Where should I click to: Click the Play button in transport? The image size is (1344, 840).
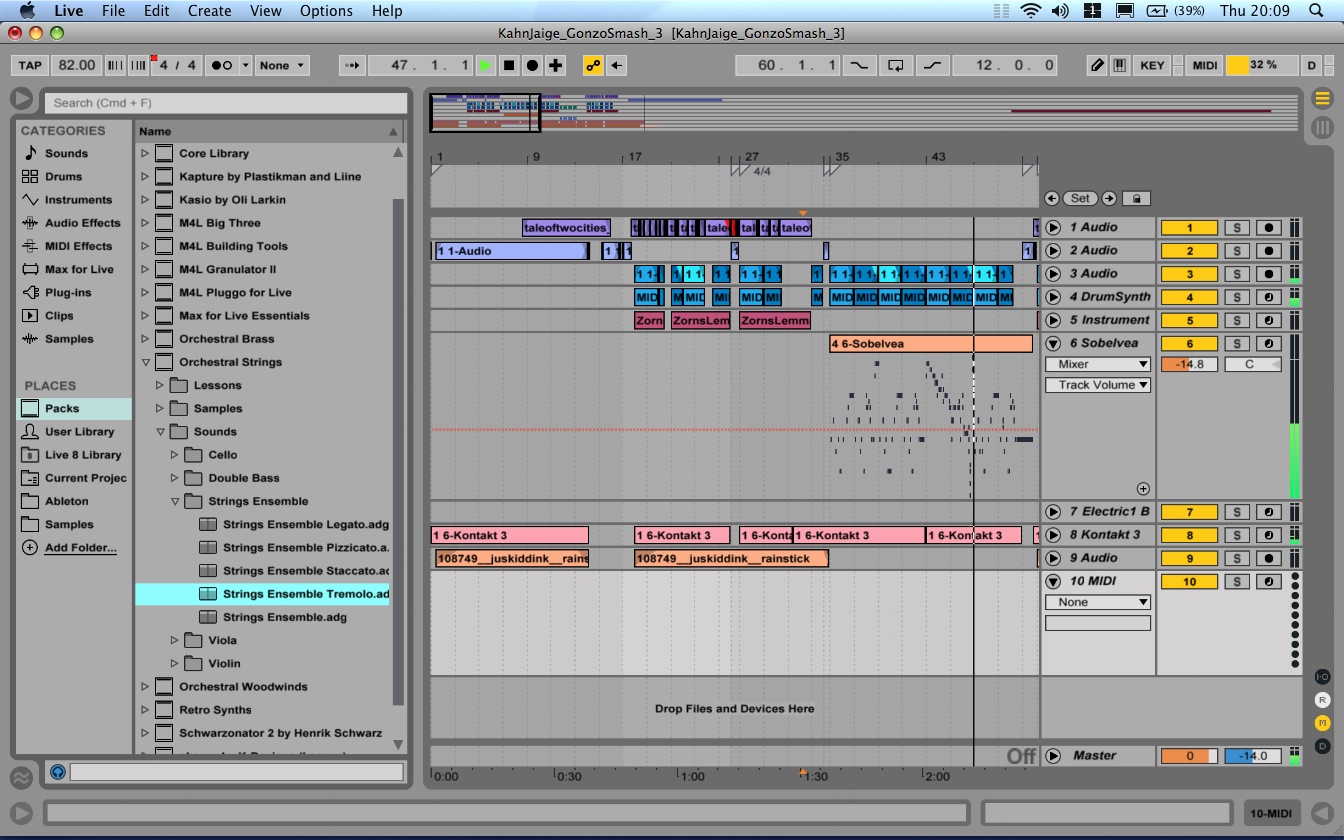click(485, 65)
